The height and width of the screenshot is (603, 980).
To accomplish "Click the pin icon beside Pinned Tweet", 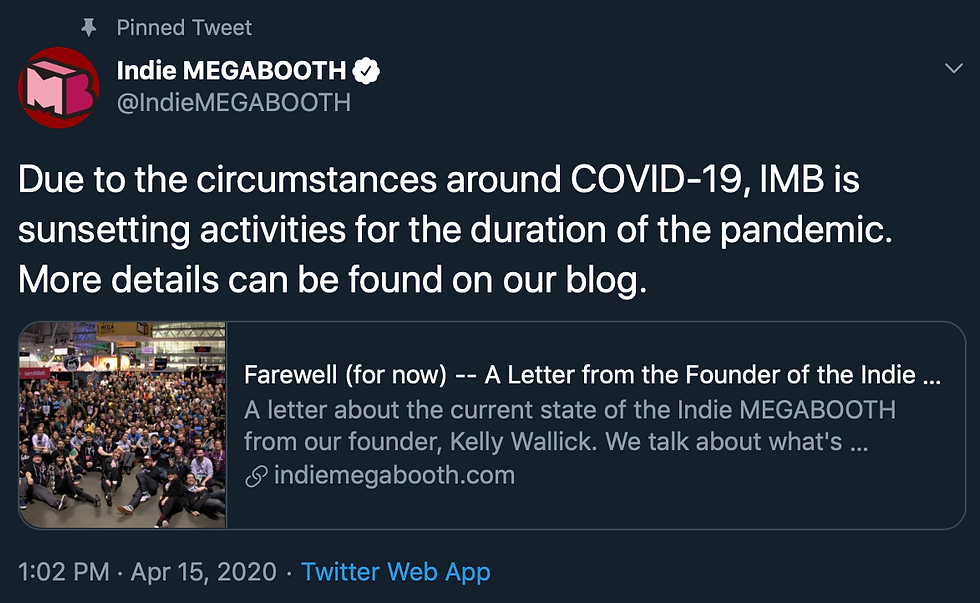I will (90, 27).
